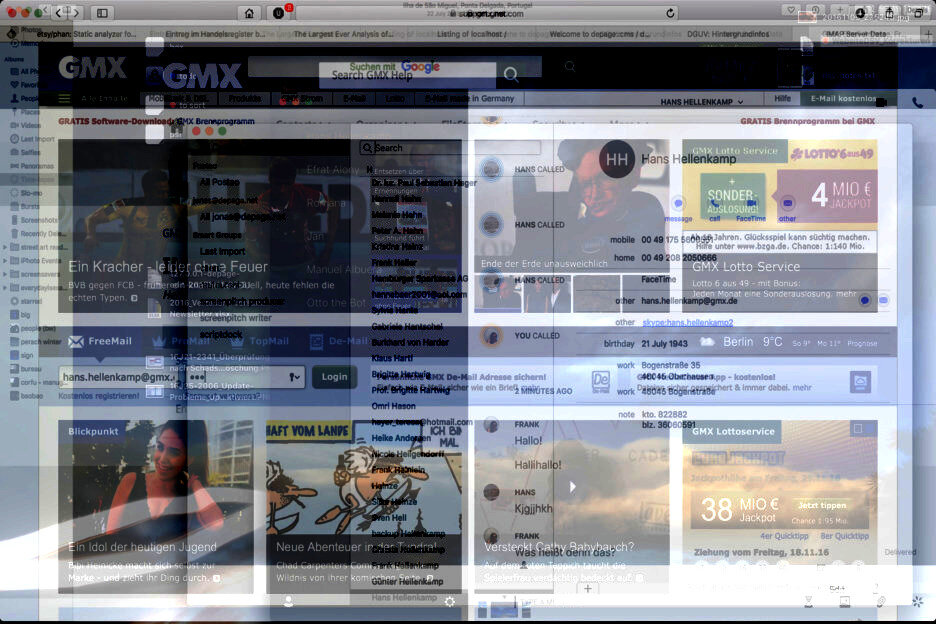Follow the Kostenlos registrieren link
936x624 pixels.
[x=98, y=395]
